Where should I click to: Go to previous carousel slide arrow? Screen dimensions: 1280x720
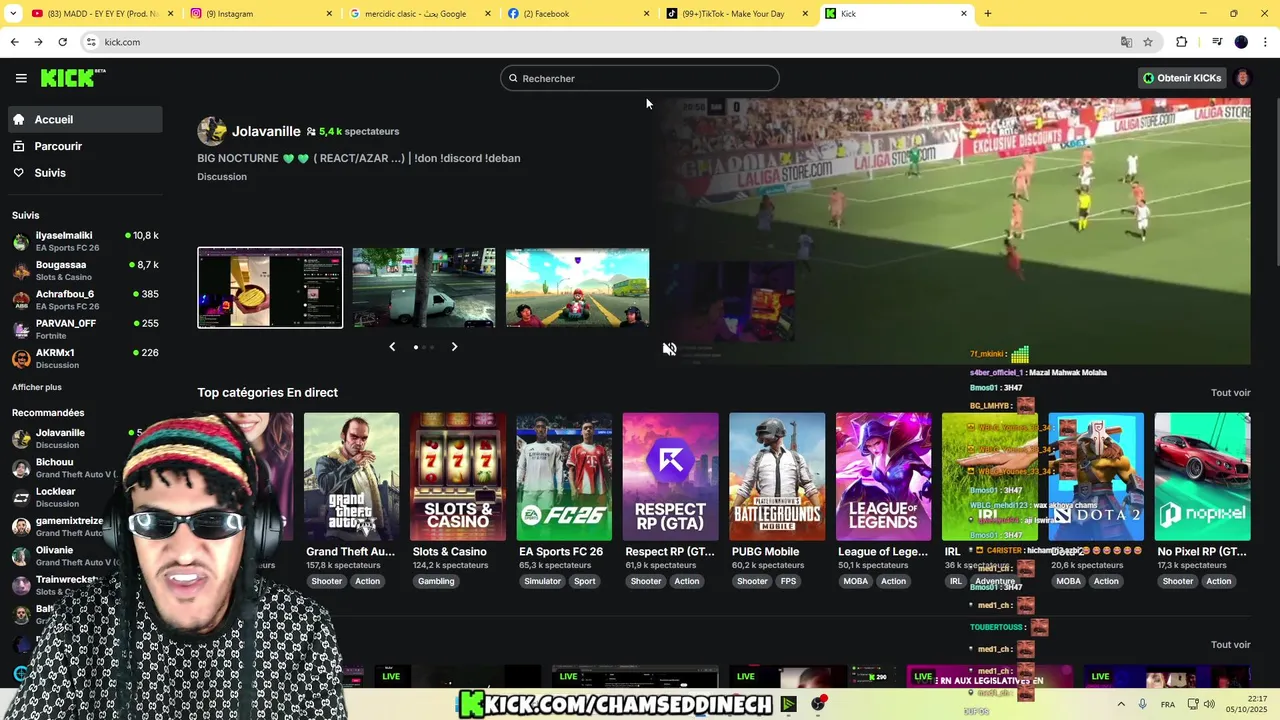coord(392,347)
